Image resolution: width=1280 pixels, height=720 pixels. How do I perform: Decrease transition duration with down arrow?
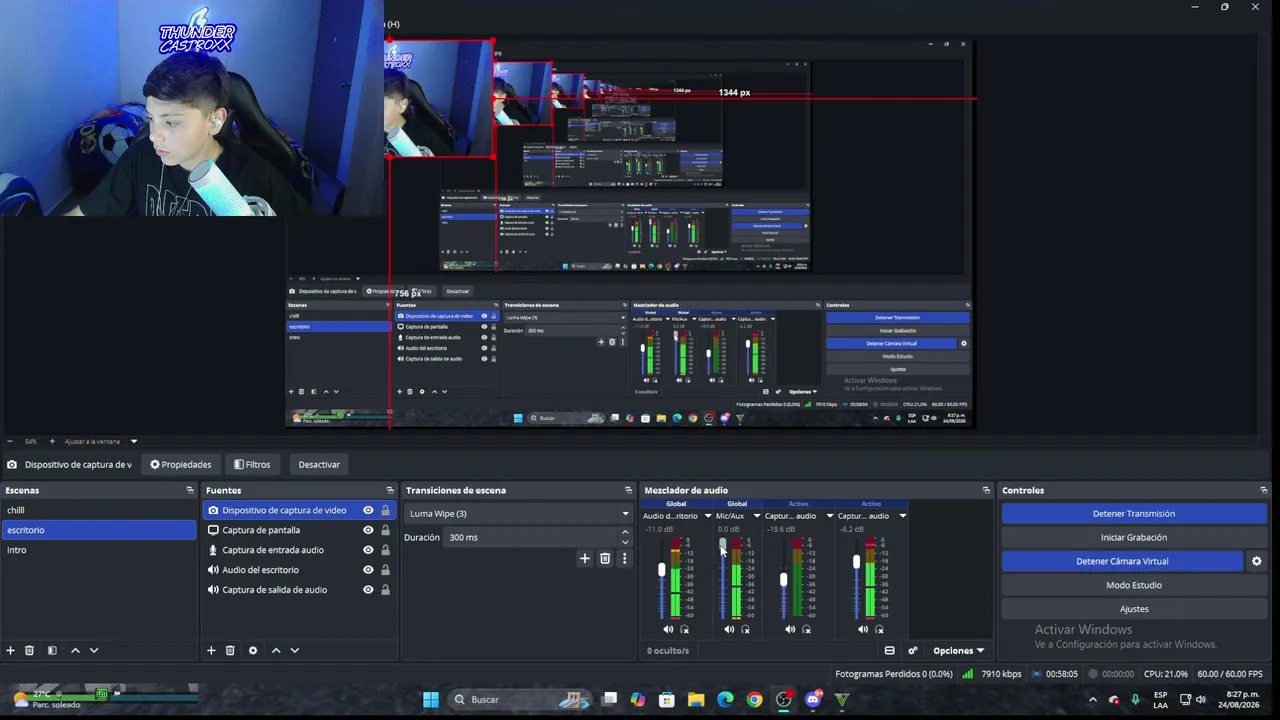625,542
